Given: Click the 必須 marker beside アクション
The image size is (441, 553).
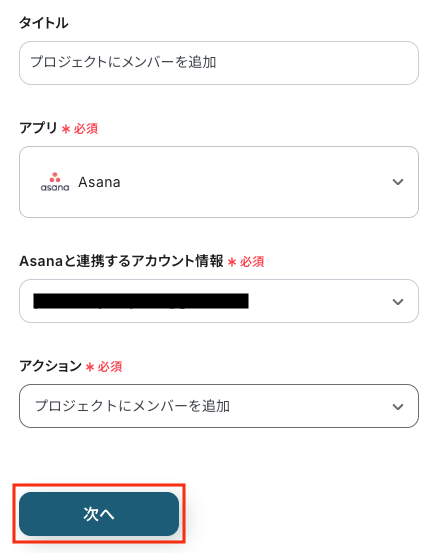Looking at the screenshot, I should coord(110,367).
